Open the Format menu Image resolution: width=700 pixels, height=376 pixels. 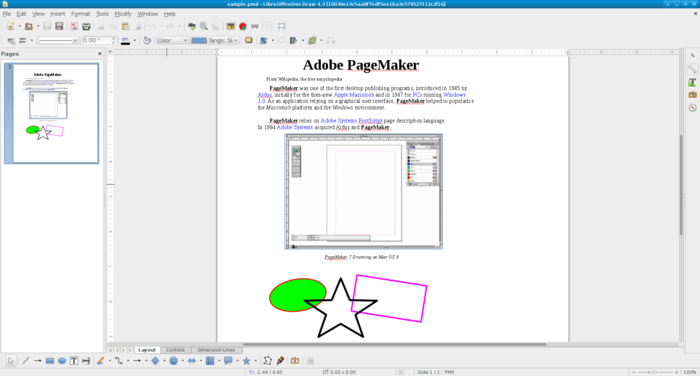80,14
